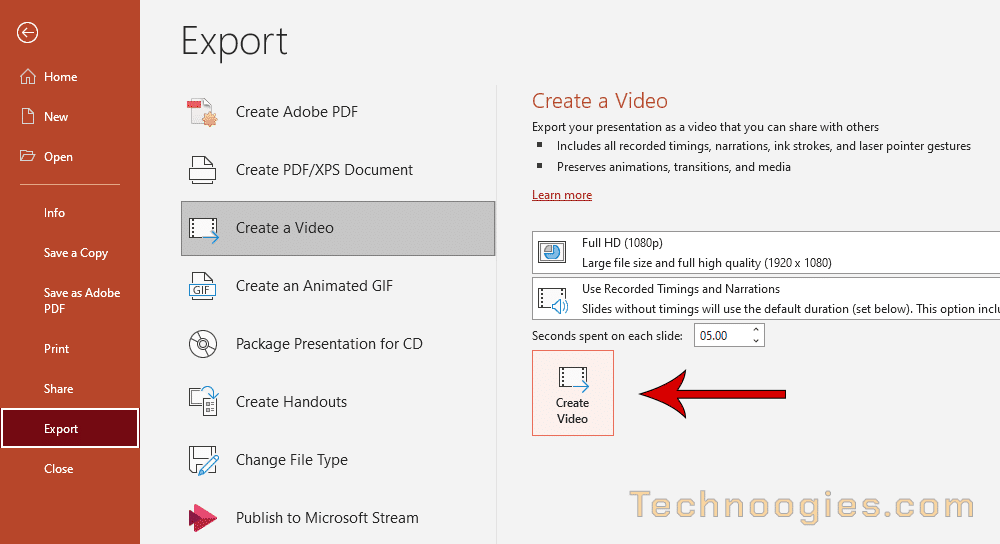The width and height of the screenshot is (1000, 544).
Task: Choose Package Presentation for CD
Action: point(338,344)
